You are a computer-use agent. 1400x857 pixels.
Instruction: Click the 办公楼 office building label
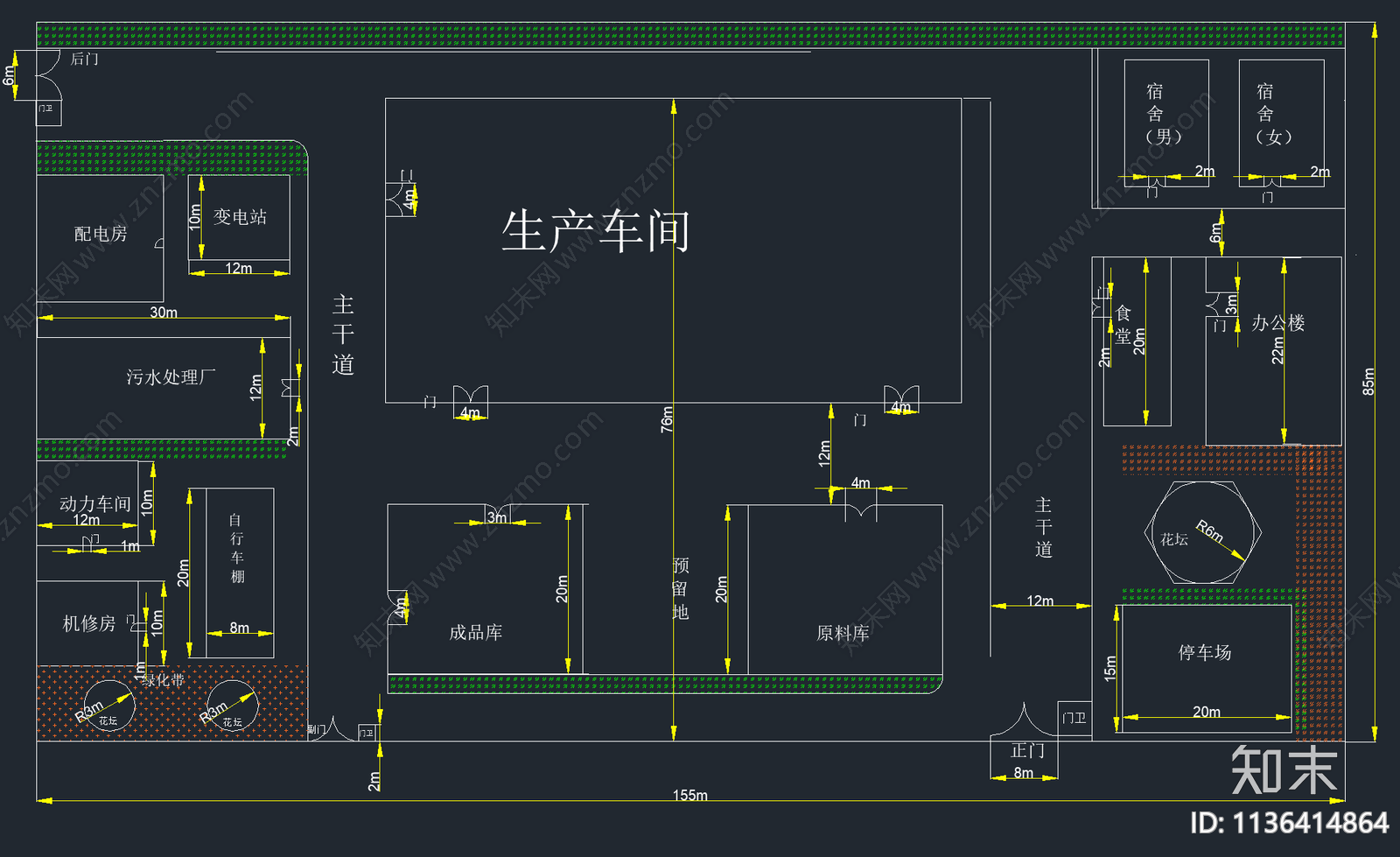1278,323
